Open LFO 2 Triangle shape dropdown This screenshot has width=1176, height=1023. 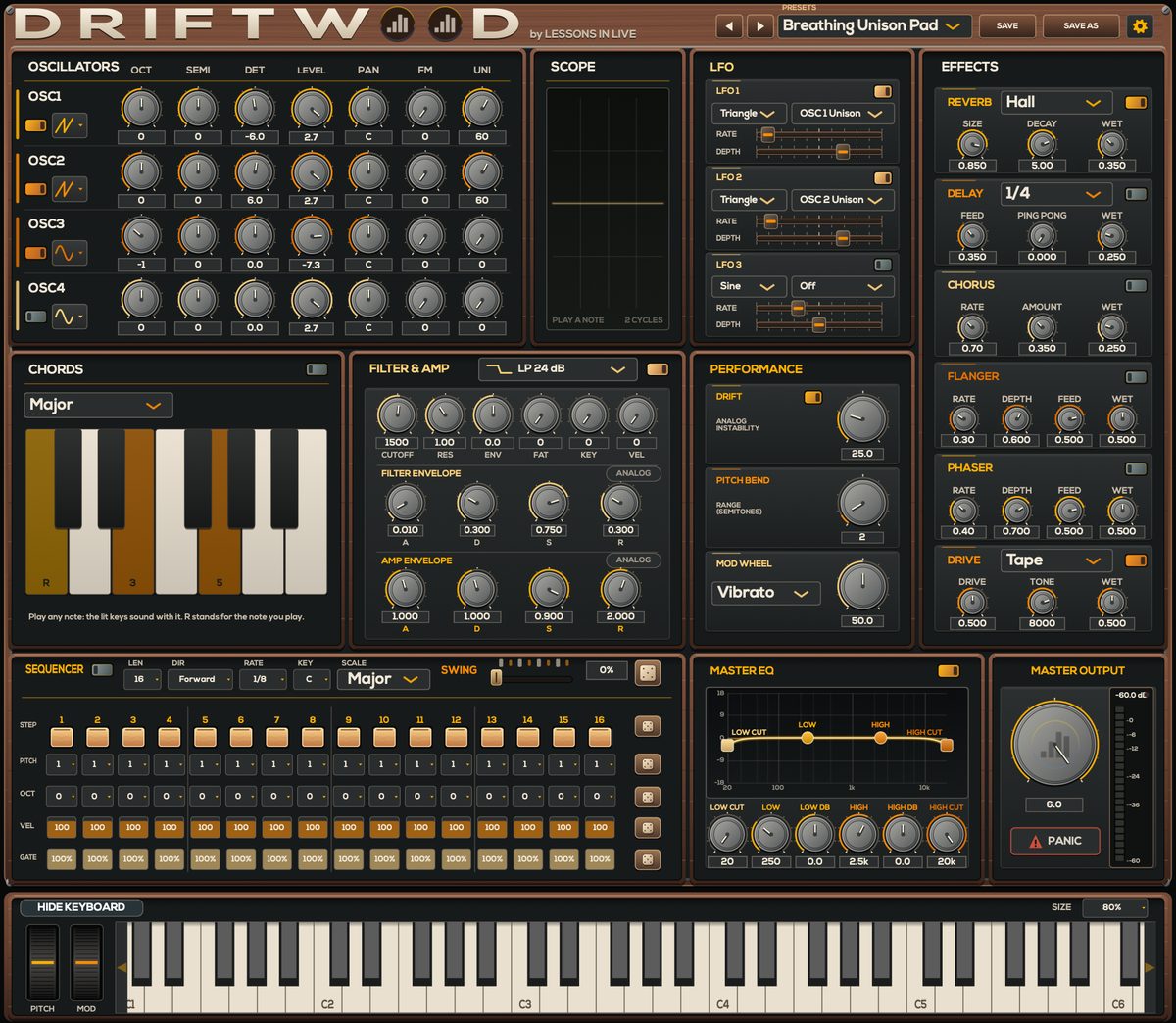point(749,200)
